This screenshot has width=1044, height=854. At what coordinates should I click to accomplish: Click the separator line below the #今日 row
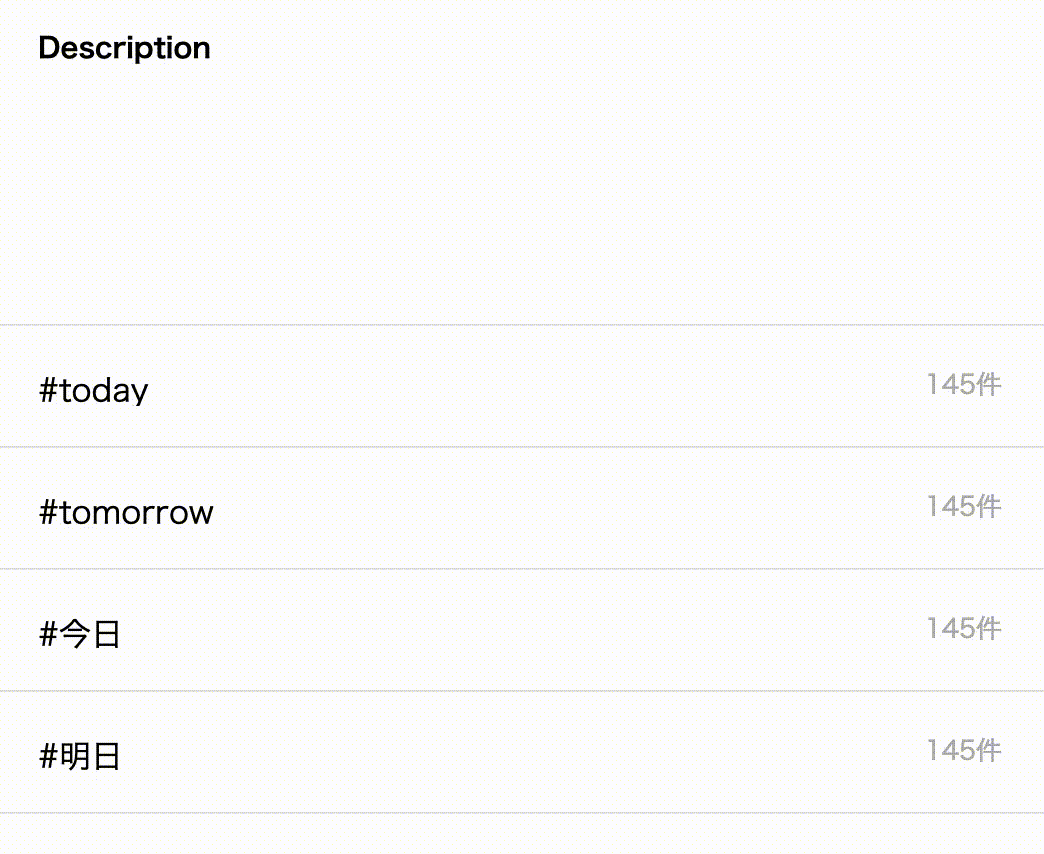point(520,690)
